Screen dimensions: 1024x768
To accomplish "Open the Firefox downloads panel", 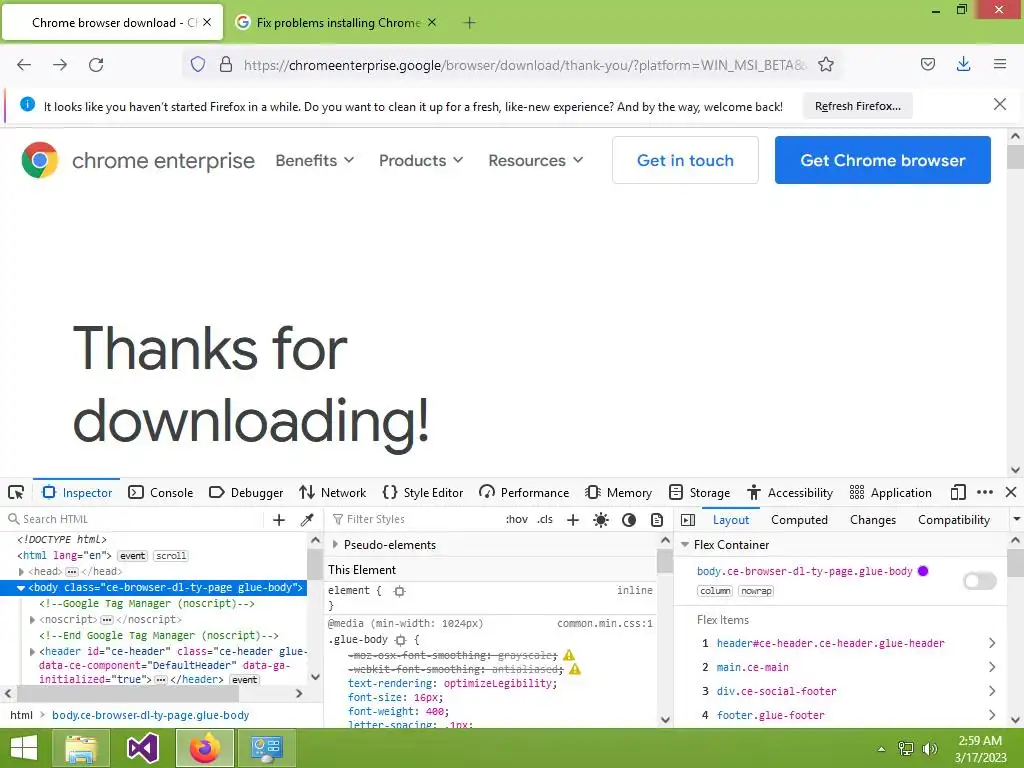I will tap(963, 64).
